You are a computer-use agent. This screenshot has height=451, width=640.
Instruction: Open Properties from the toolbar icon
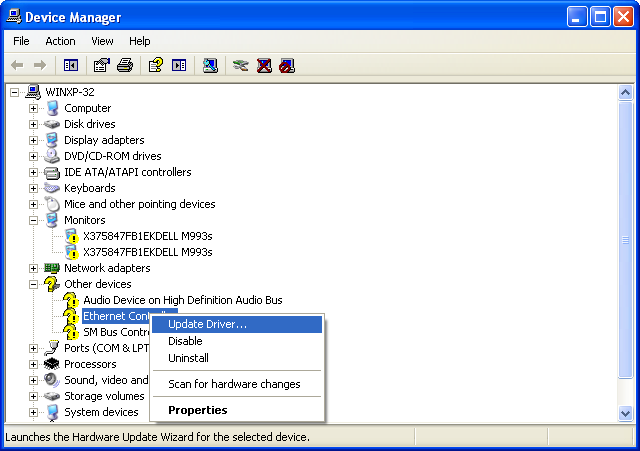click(101, 65)
